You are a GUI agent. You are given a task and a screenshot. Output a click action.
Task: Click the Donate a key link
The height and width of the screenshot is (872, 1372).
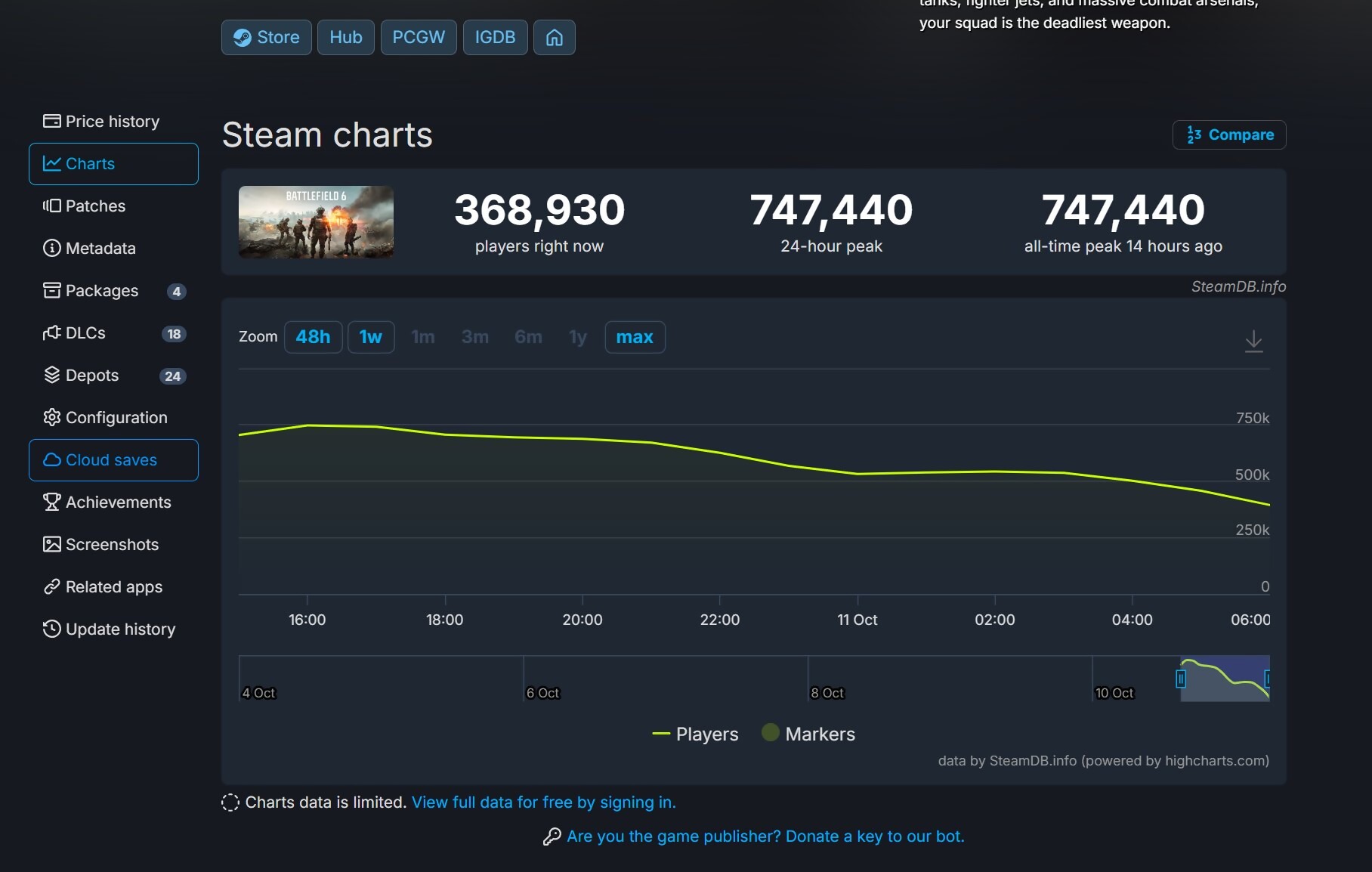click(874, 836)
